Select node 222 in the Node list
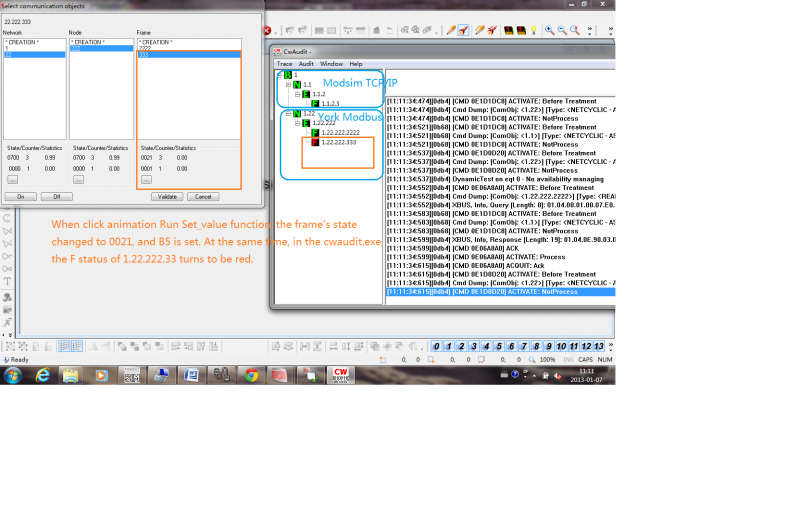The width and height of the screenshot is (800, 530). pos(101,48)
